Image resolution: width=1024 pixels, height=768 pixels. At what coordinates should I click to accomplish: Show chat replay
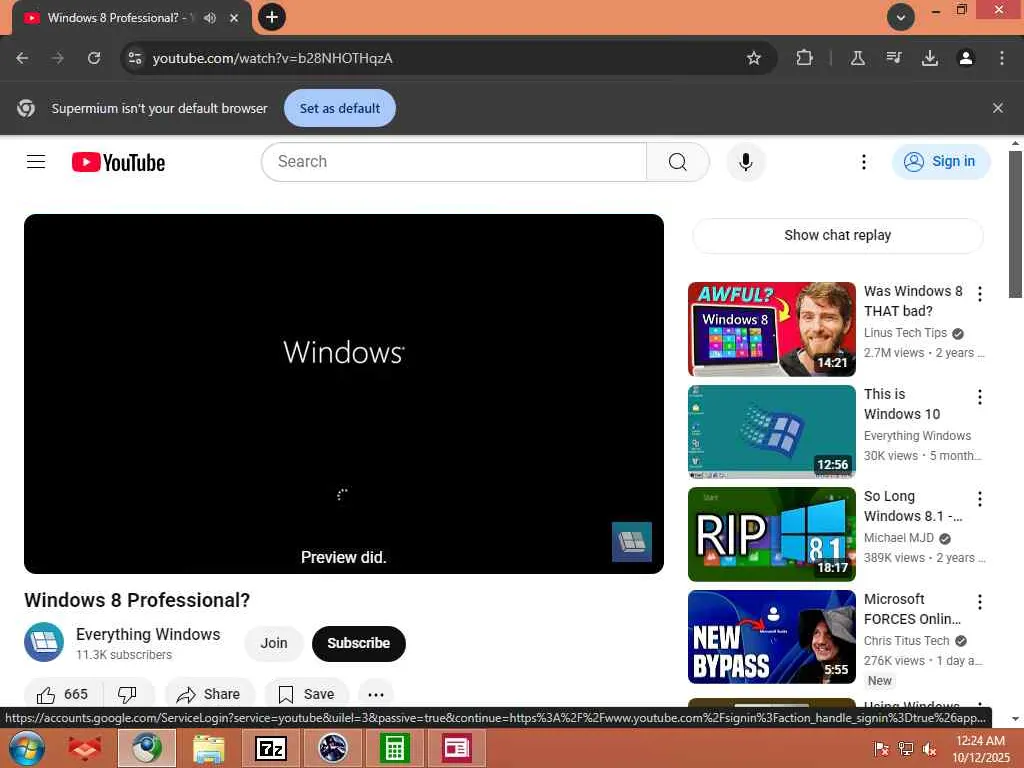tap(838, 235)
